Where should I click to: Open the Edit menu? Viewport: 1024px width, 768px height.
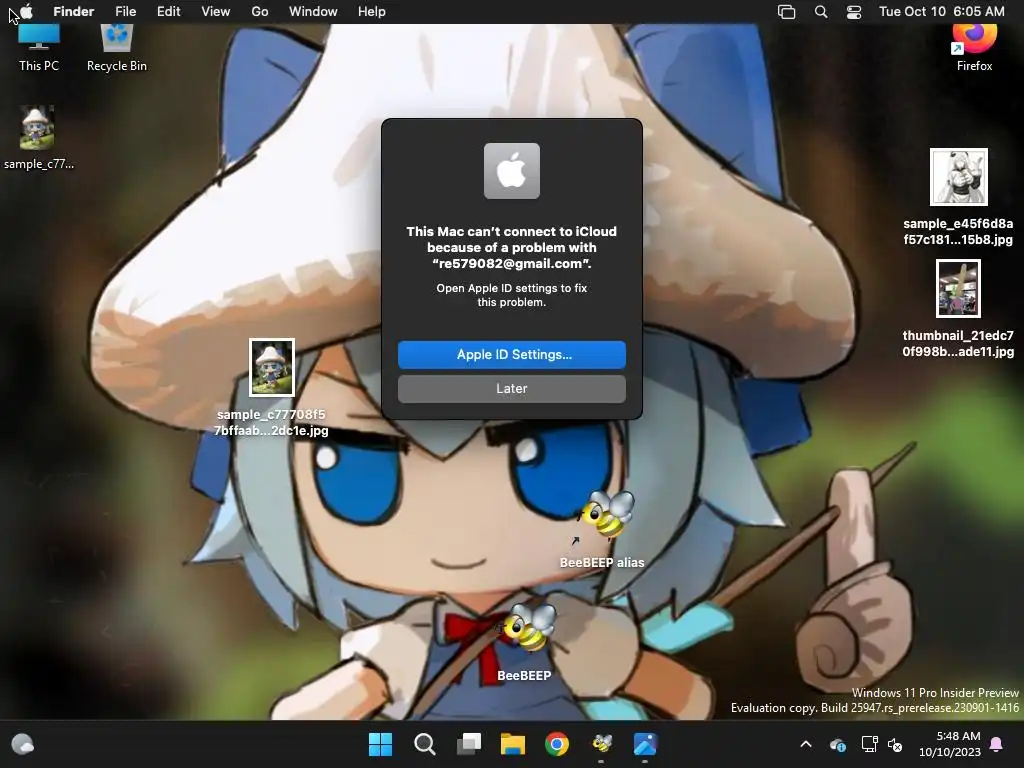tap(168, 12)
